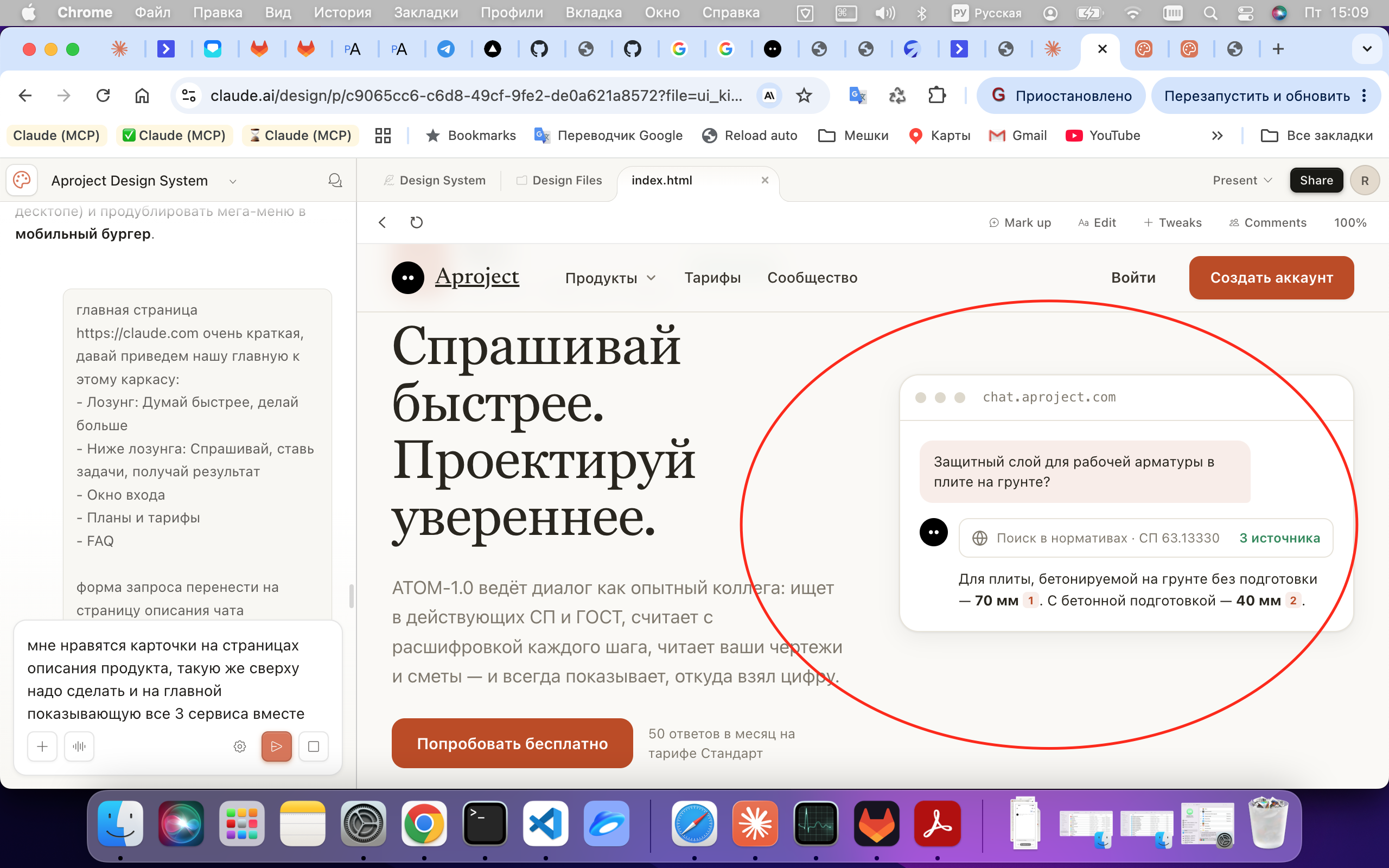Expand the Продукты menu on the page
This screenshot has height=868, width=1389.
(611, 278)
